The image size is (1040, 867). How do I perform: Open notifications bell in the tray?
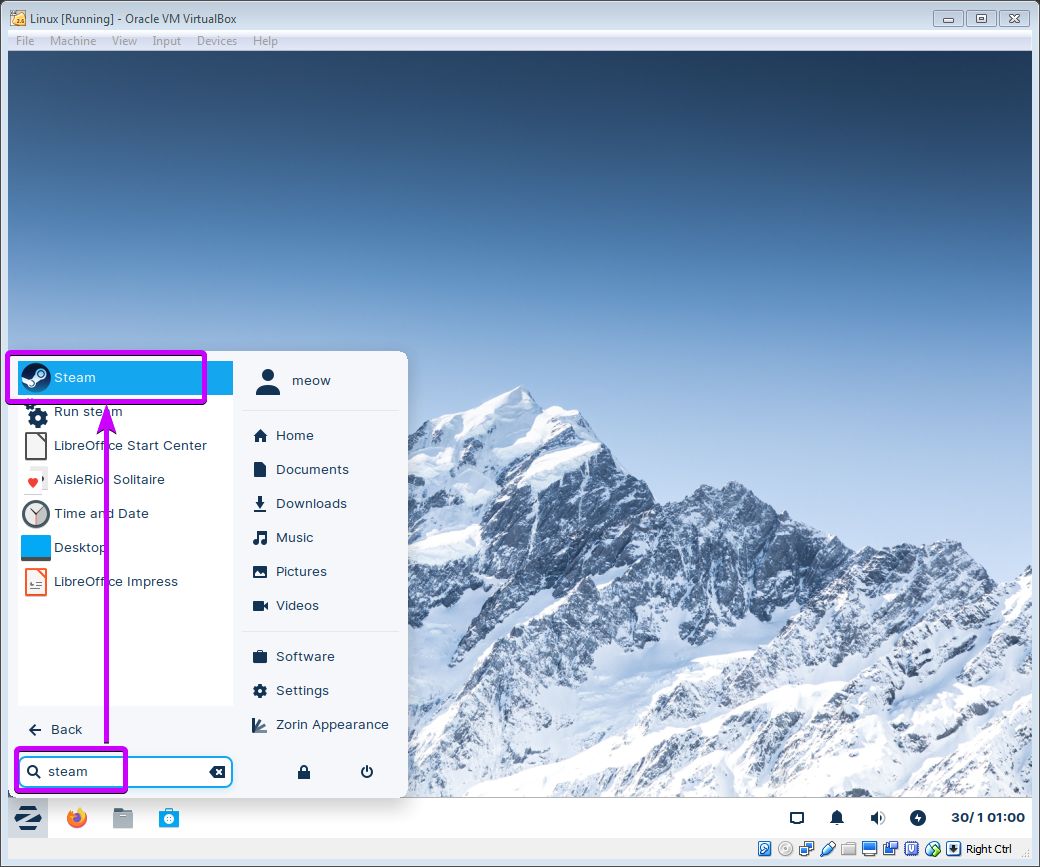[837, 818]
